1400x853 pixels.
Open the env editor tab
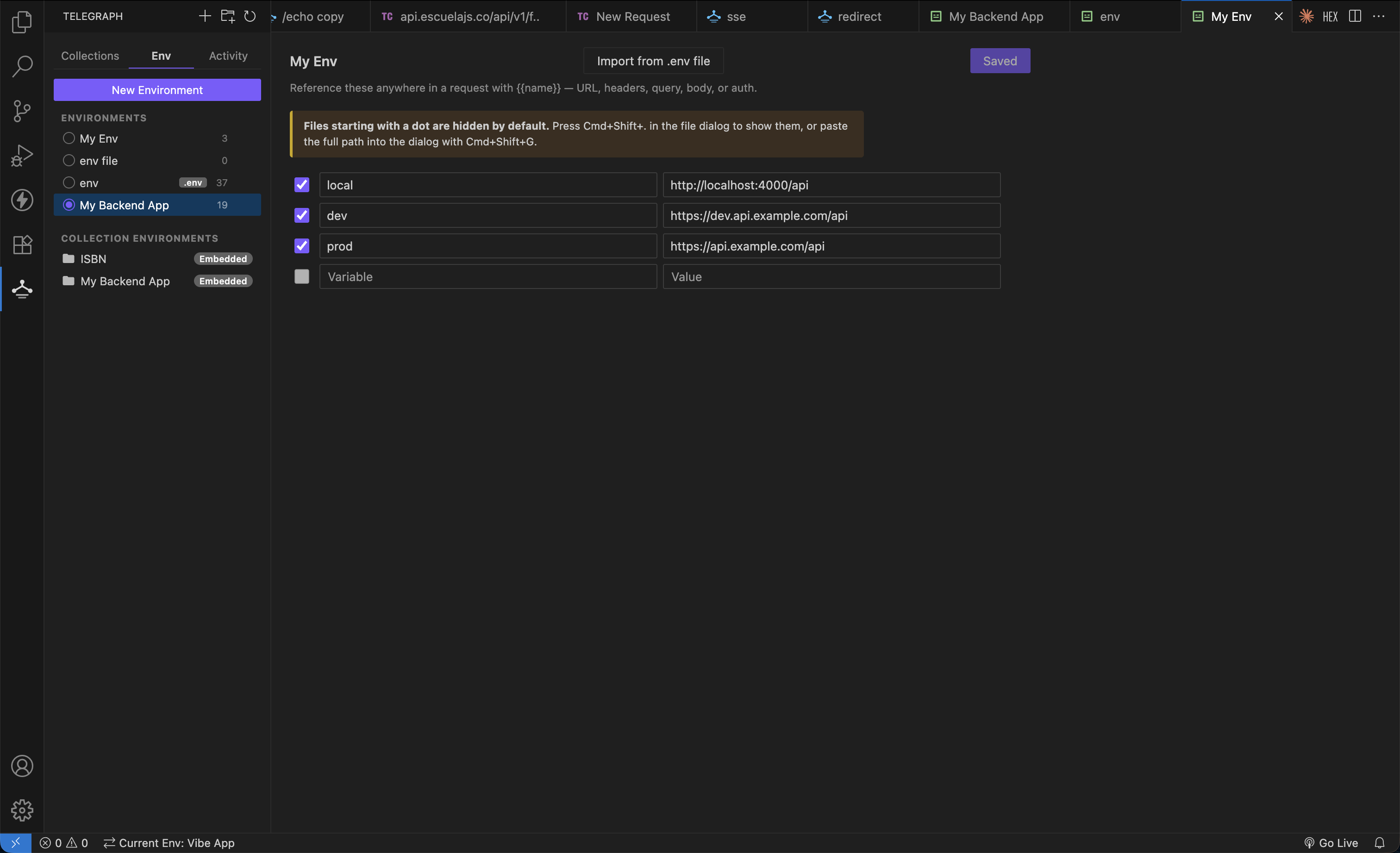coord(1125,17)
